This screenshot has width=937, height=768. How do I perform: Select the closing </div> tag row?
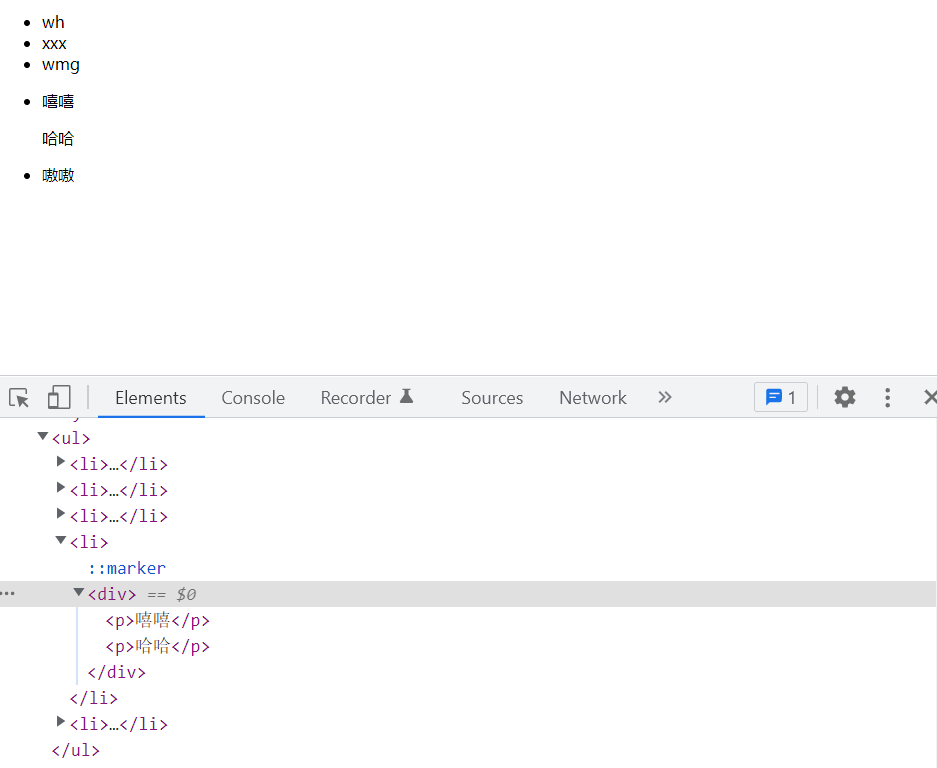pyautogui.click(x=117, y=672)
